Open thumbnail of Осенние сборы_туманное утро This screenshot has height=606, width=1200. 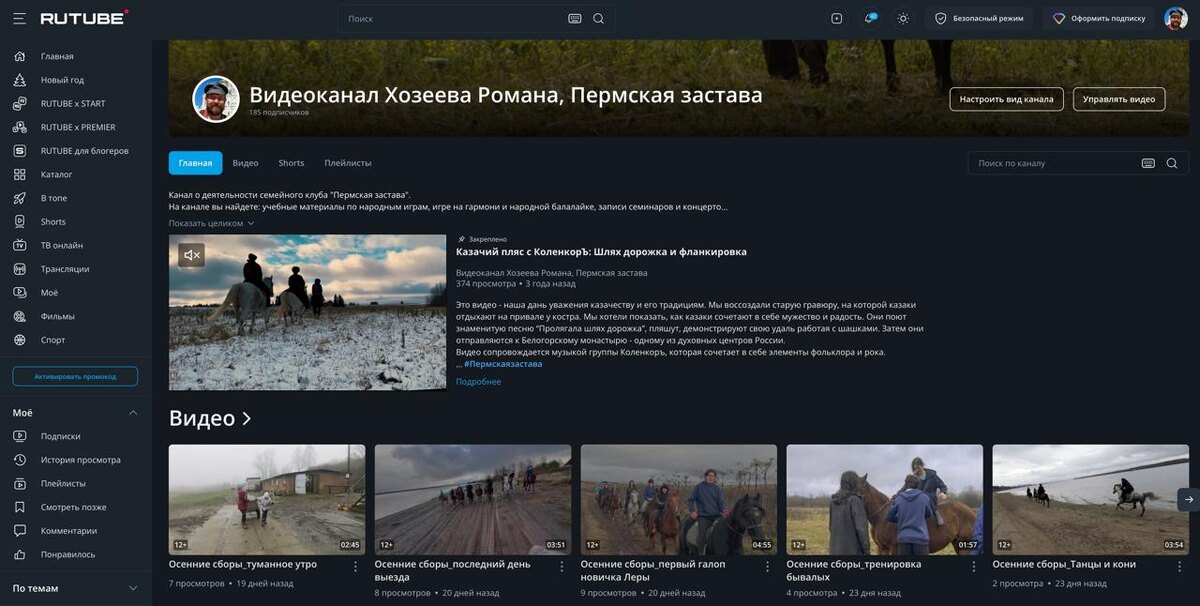click(x=267, y=500)
